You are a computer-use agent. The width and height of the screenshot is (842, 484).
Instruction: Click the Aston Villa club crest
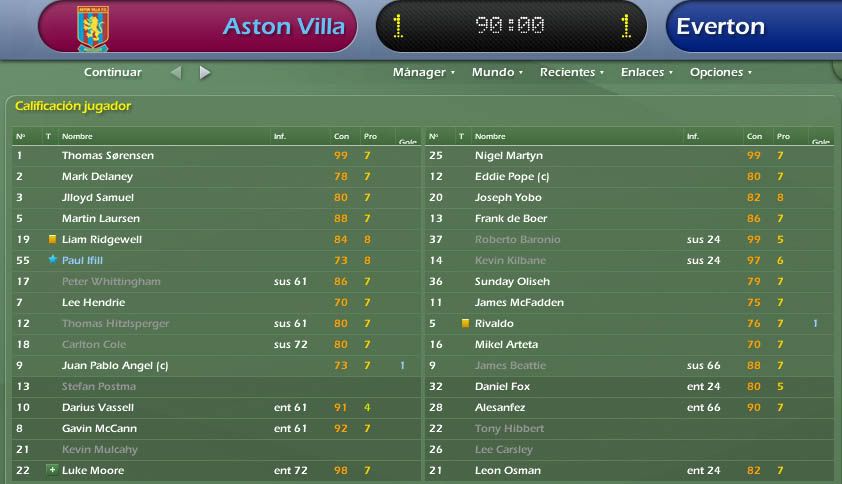tap(93, 28)
